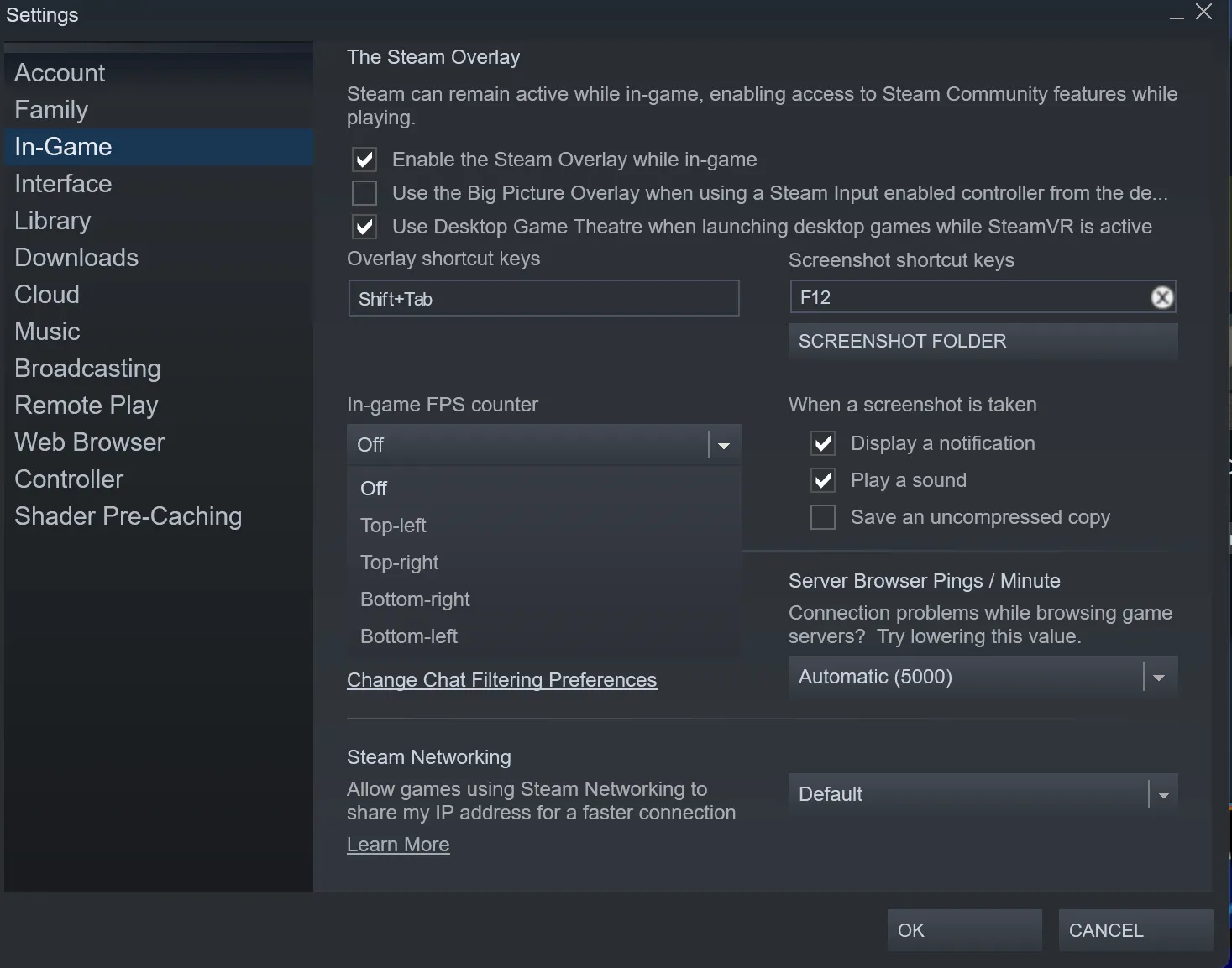The height and width of the screenshot is (968, 1232).
Task: Select Bottom-right FPS counter position
Action: [415, 599]
